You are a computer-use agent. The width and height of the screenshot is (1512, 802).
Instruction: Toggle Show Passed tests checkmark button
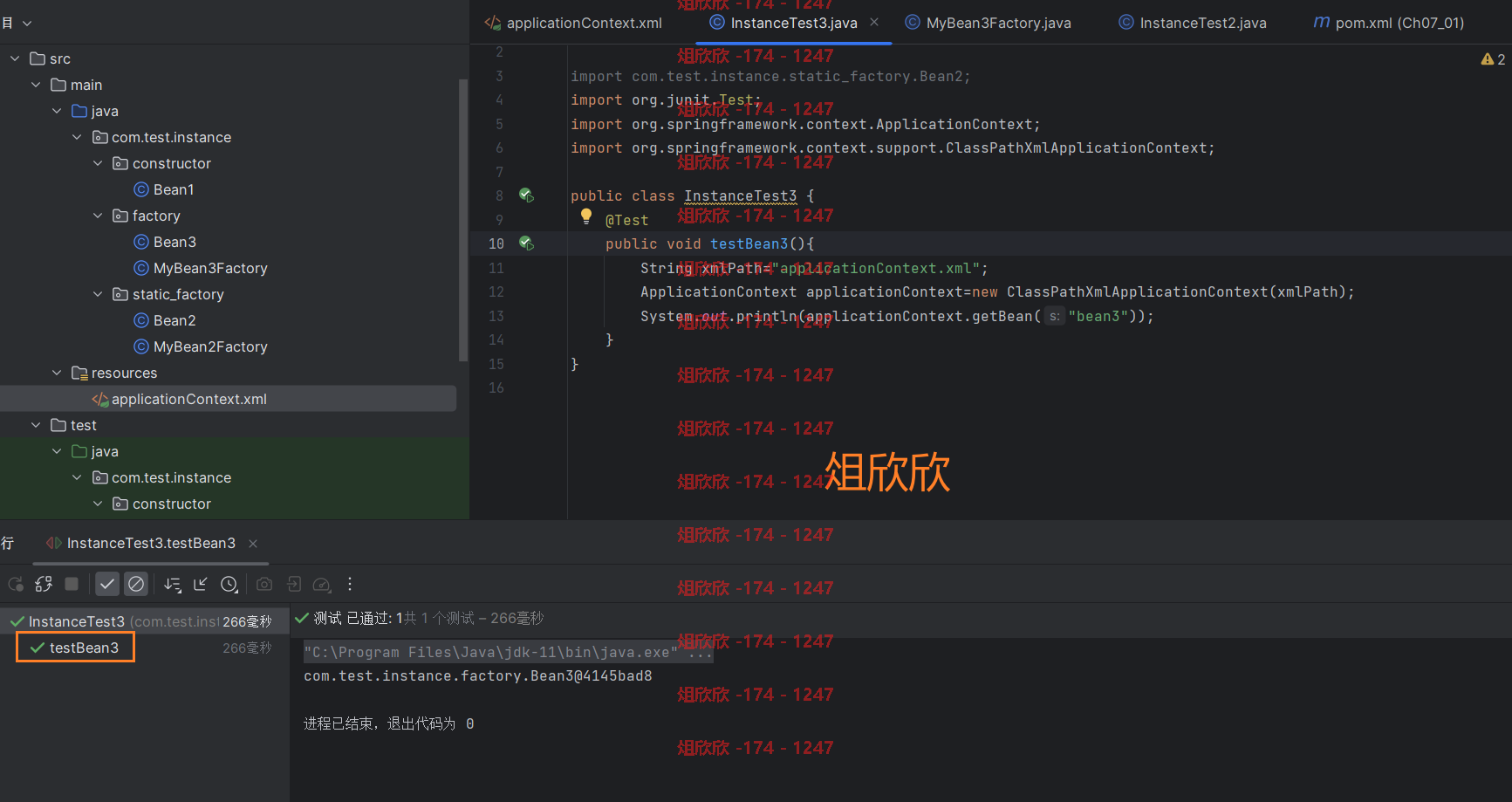pos(107,584)
